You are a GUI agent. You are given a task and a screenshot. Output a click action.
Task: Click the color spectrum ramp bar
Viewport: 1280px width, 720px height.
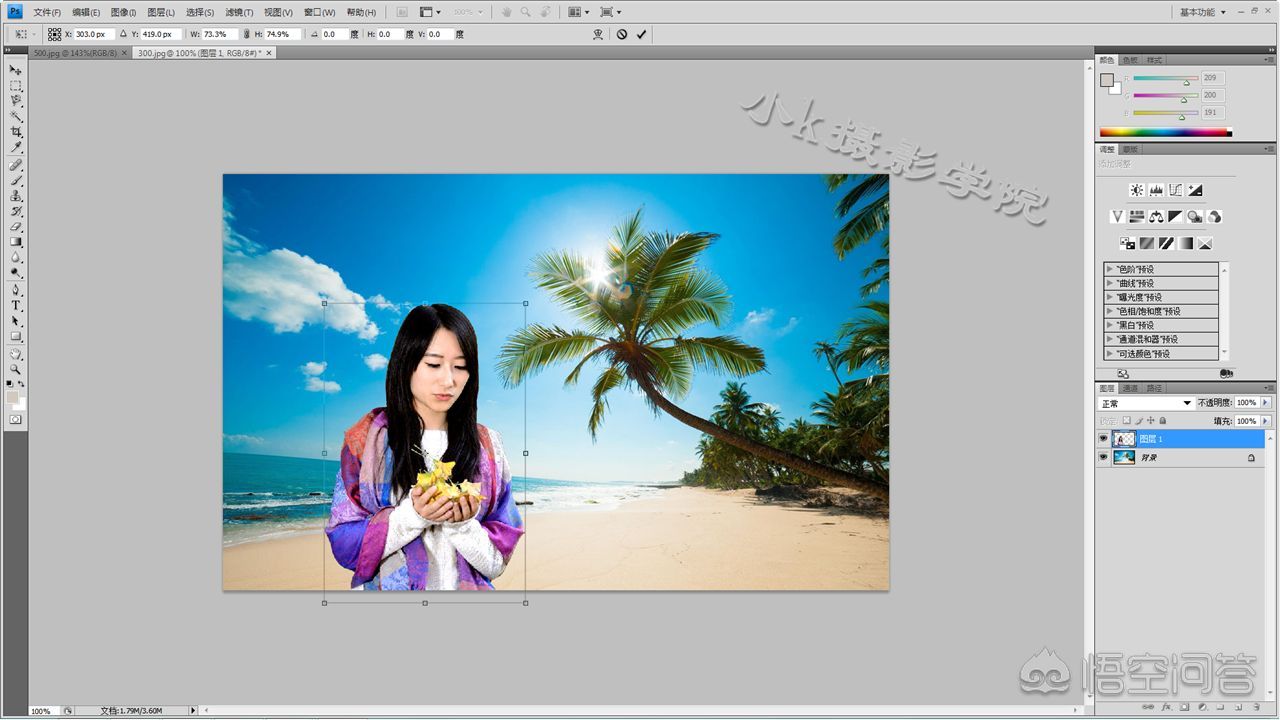[x=1165, y=132]
